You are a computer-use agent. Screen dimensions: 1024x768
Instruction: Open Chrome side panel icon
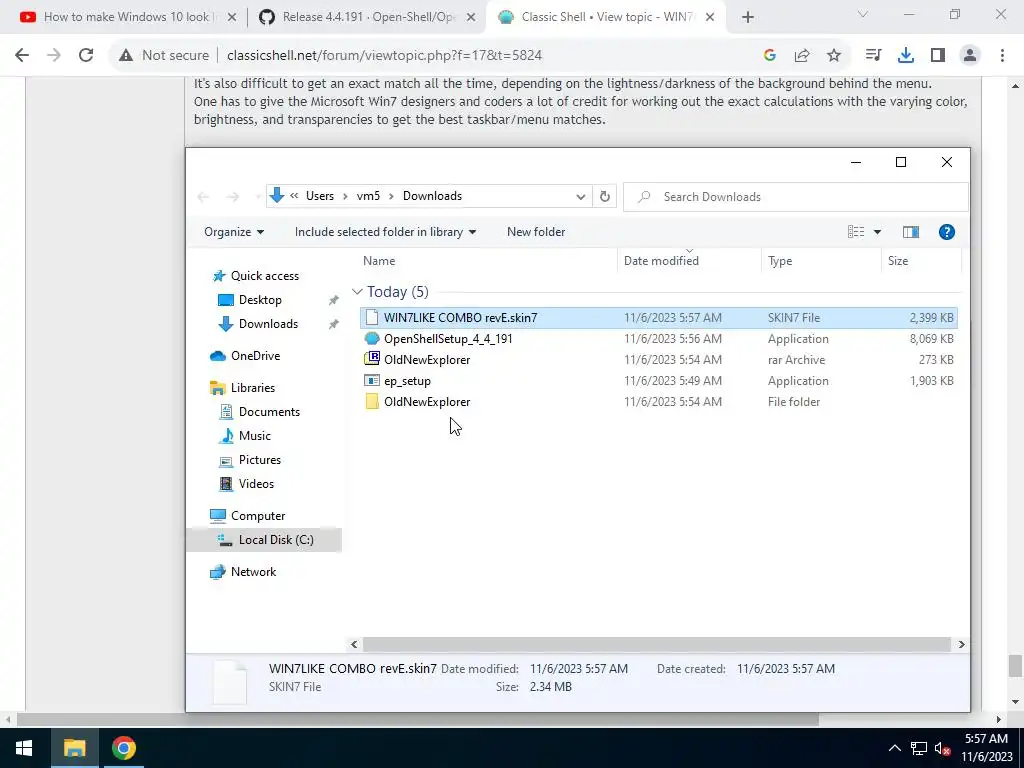click(x=938, y=56)
